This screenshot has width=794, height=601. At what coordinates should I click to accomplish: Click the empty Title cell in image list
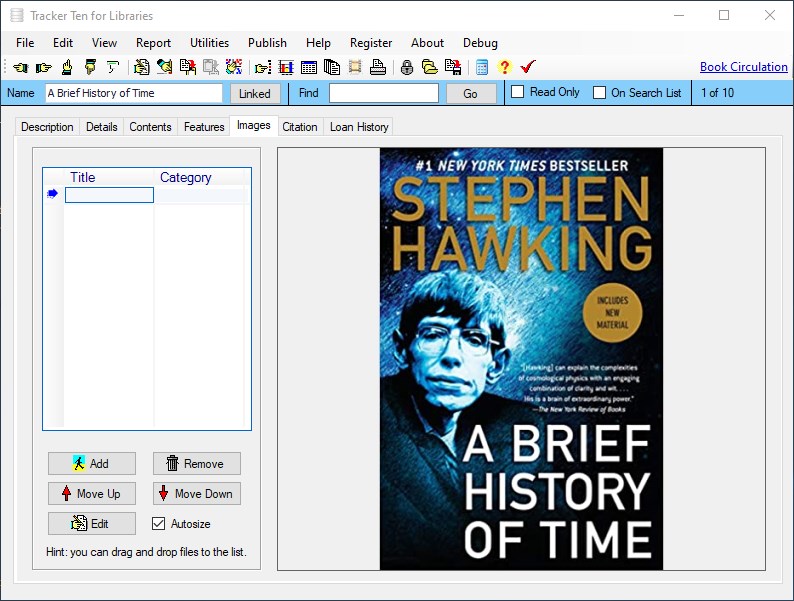(109, 195)
